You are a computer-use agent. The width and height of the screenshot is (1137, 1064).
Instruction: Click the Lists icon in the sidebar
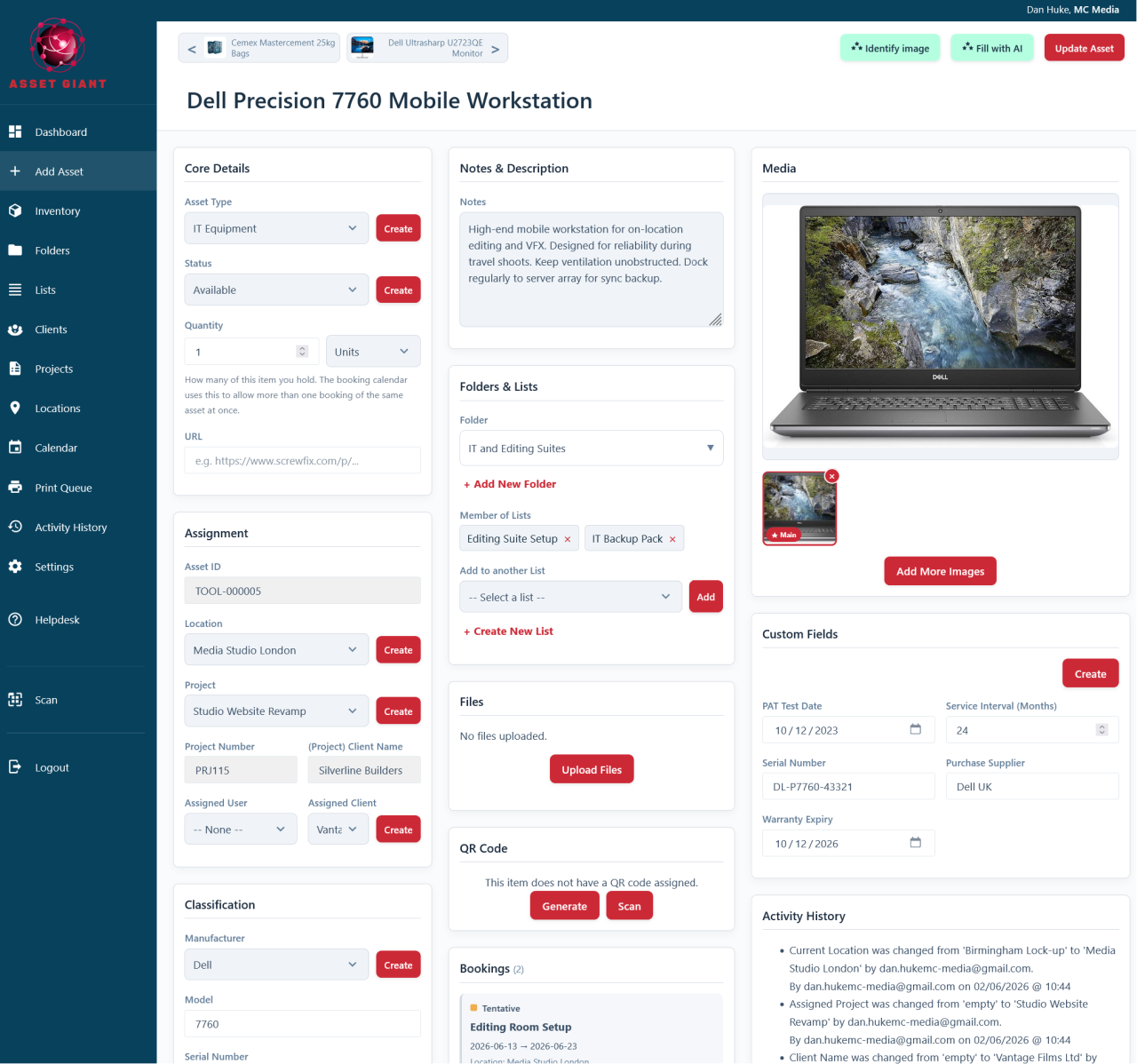pyautogui.click(x=15, y=290)
